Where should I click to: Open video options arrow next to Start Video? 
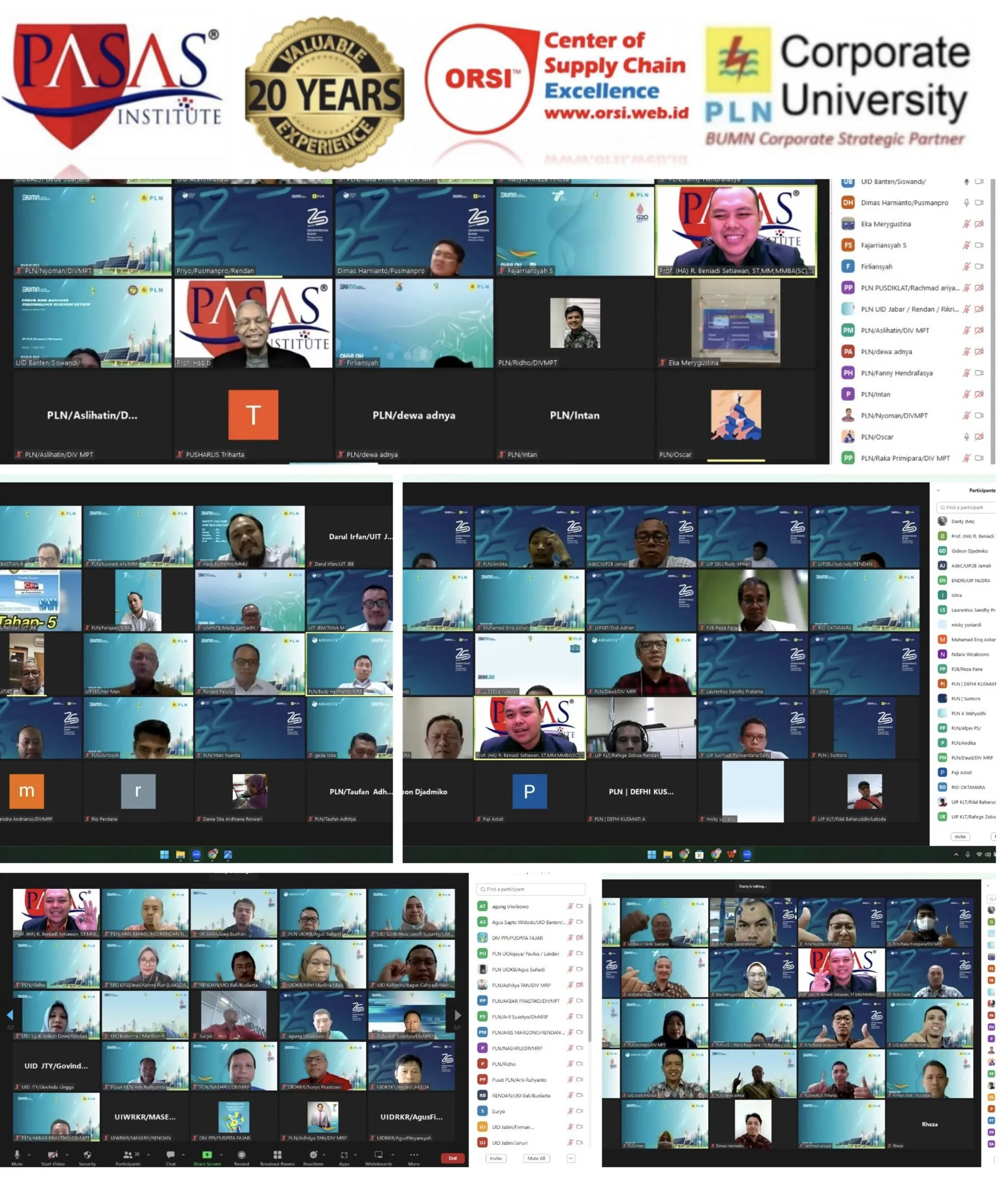point(67,1155)
